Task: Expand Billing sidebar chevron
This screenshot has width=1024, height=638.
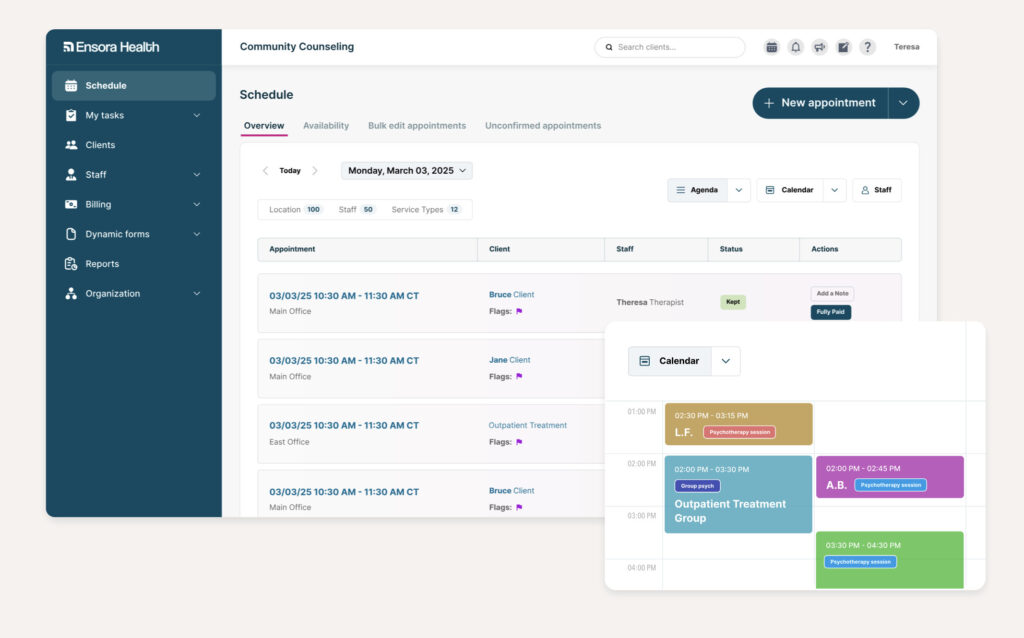Action: [197, 204]
